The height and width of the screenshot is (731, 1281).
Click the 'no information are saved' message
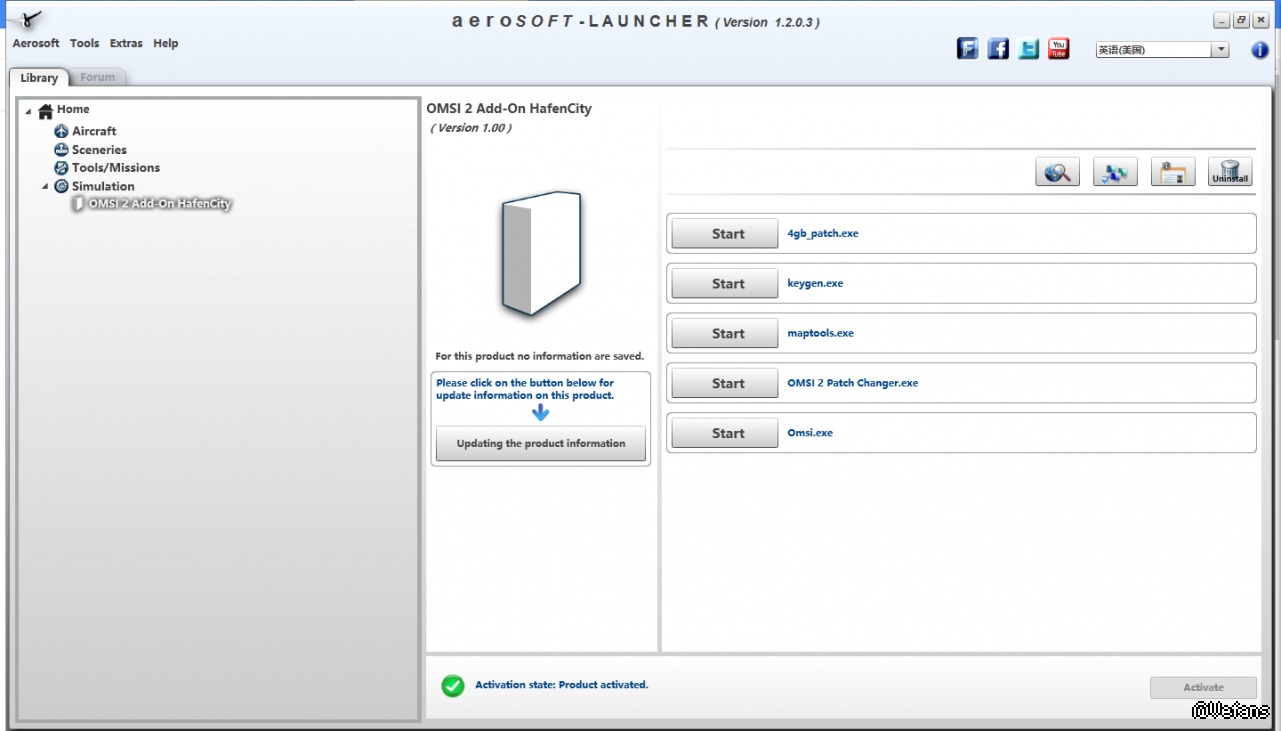tap(540, 356)
